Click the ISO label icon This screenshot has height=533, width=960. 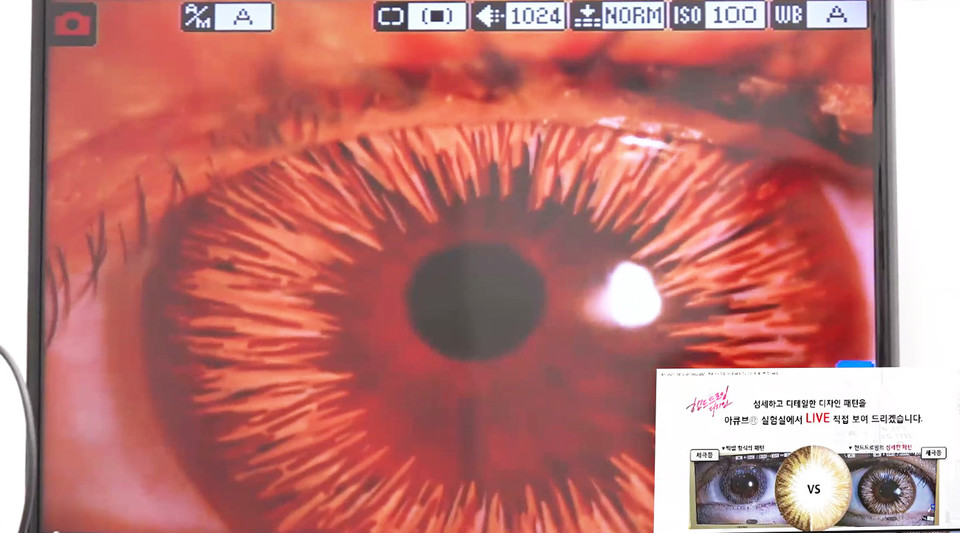point(687,16)
